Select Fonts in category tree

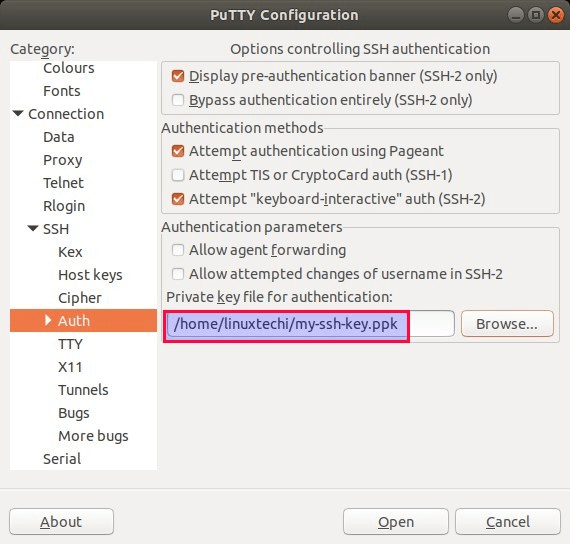[x=62, y=91]
